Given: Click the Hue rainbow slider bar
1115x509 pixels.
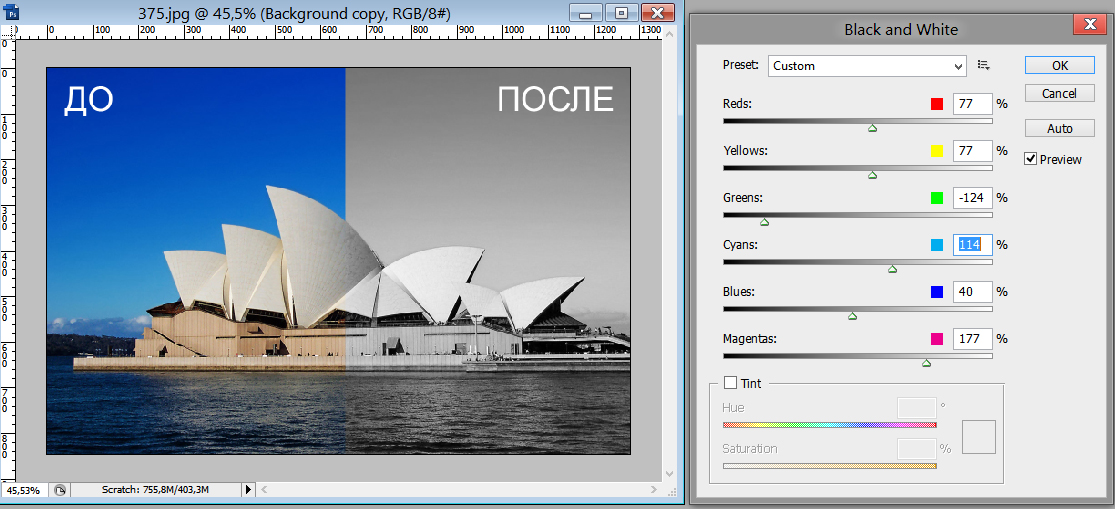Looking at the screenshot, I should [x=829, y=425].
